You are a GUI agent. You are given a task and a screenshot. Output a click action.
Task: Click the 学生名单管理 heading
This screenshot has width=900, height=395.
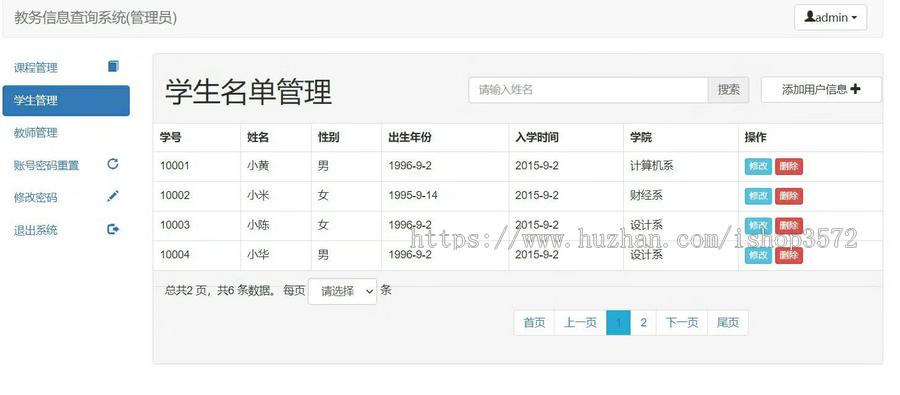(x=249, y=92)
